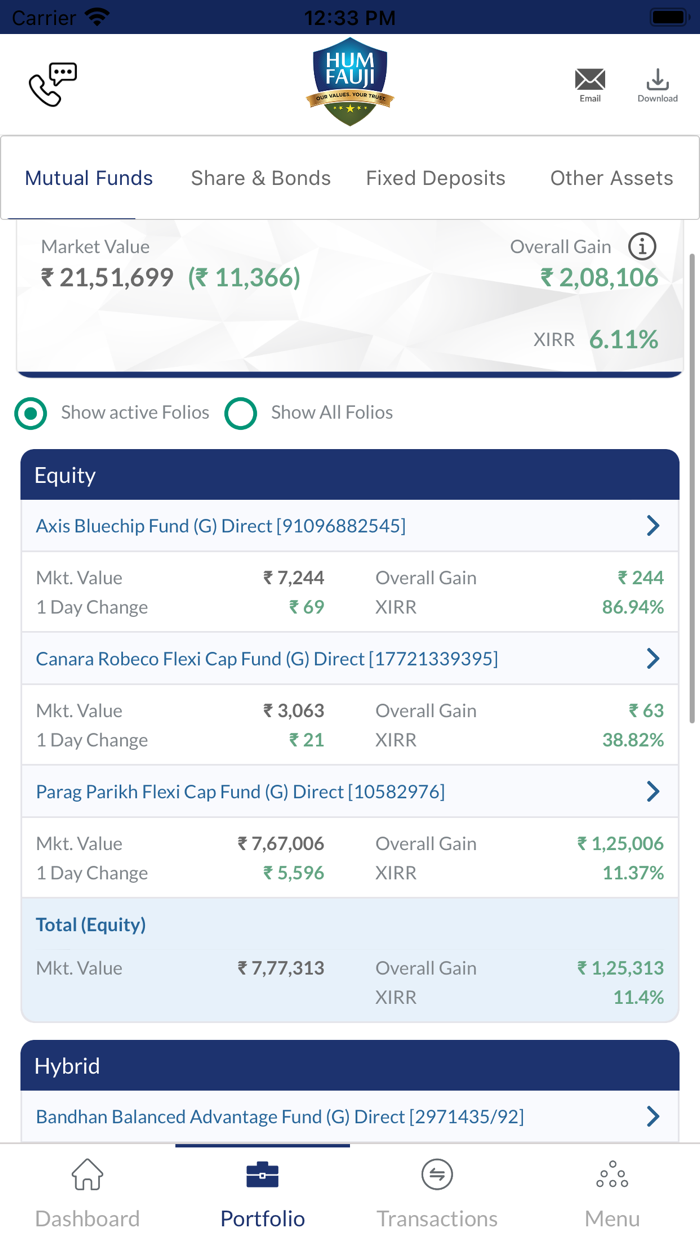
Task: Switch to Share & Bonds tab
Action: (x=261, y=178)
